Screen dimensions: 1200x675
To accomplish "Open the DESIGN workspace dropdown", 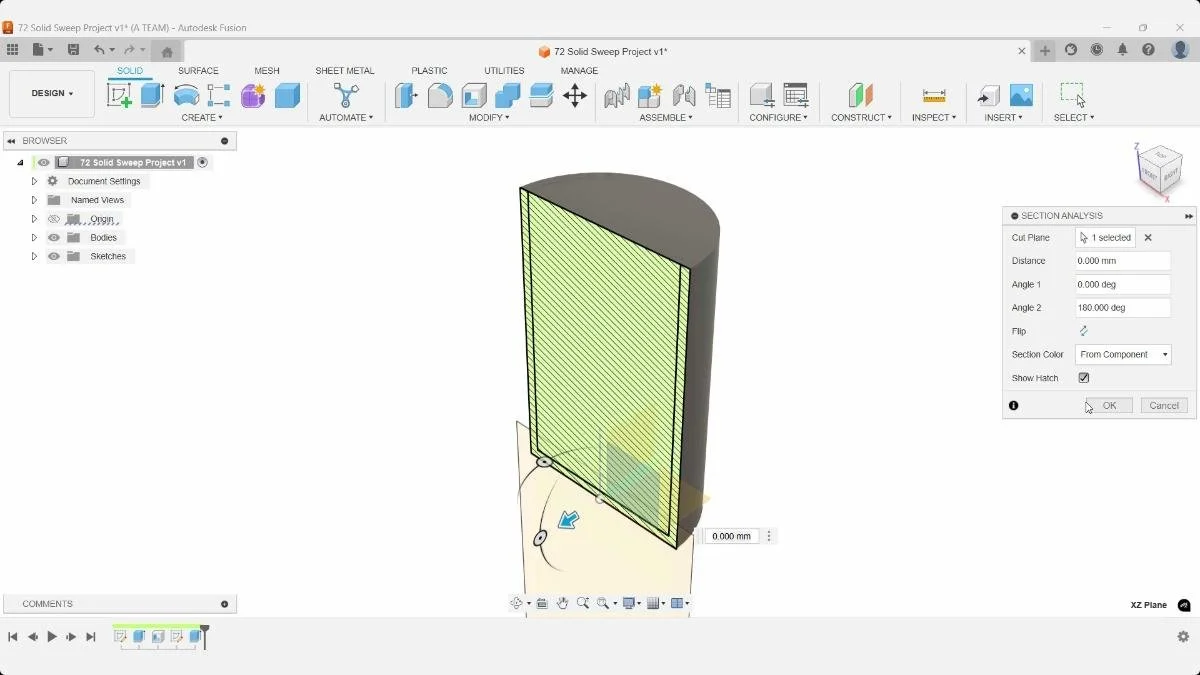I will (x=52, y=93).
